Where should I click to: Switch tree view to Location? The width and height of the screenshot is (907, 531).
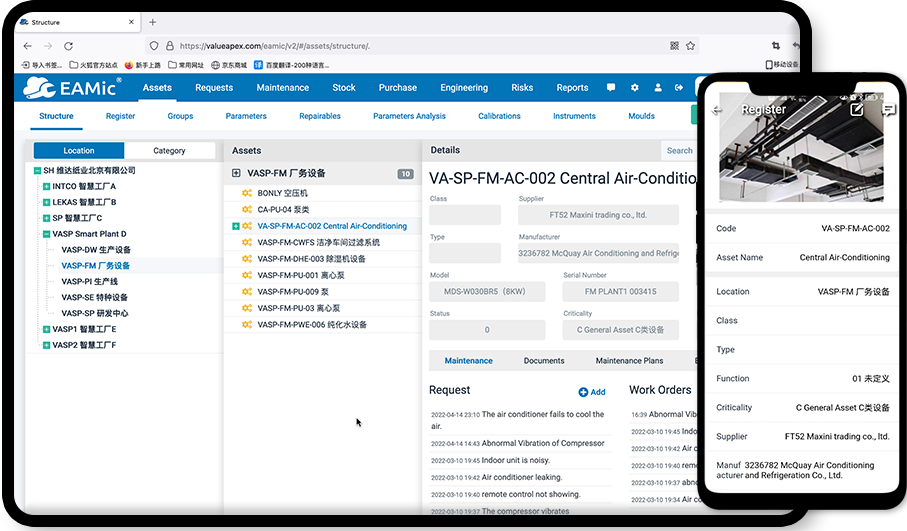coord(79,151)
